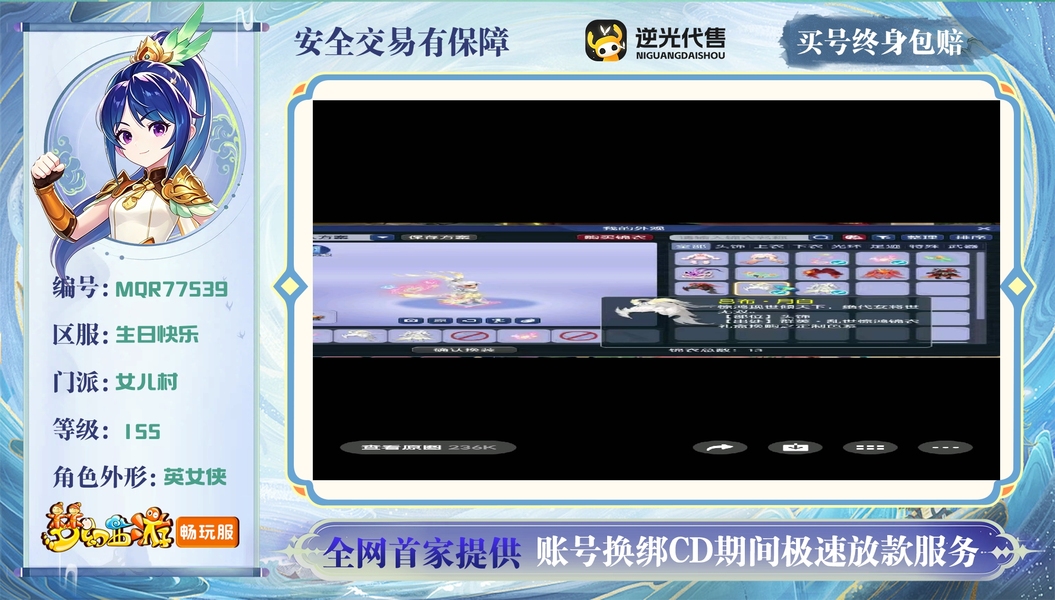Select the 下衣 category tab
Viewport: 1055px width, 600px height.
click(809, 246)
